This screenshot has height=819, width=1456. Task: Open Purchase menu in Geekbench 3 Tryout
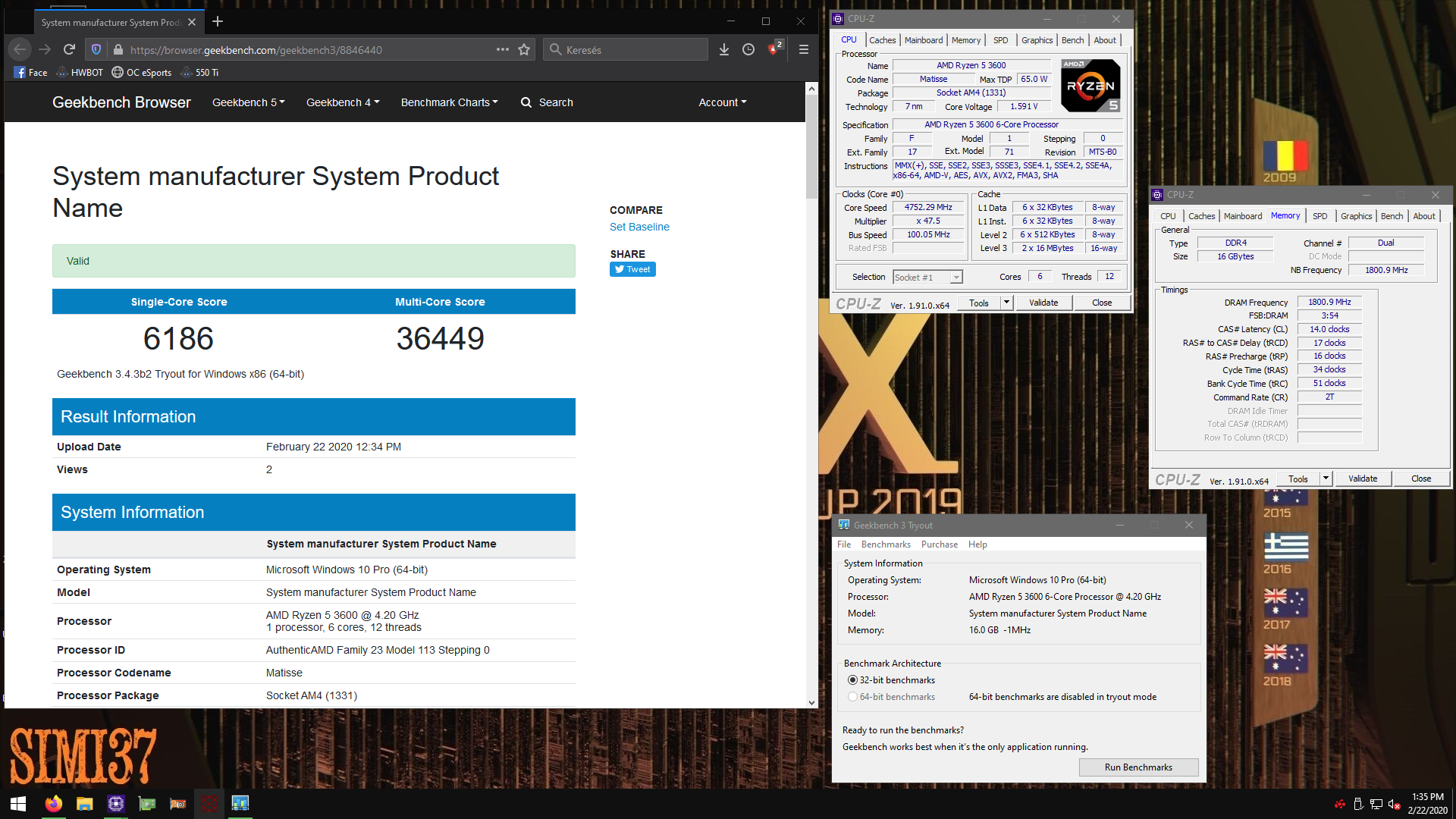(940, 544)
